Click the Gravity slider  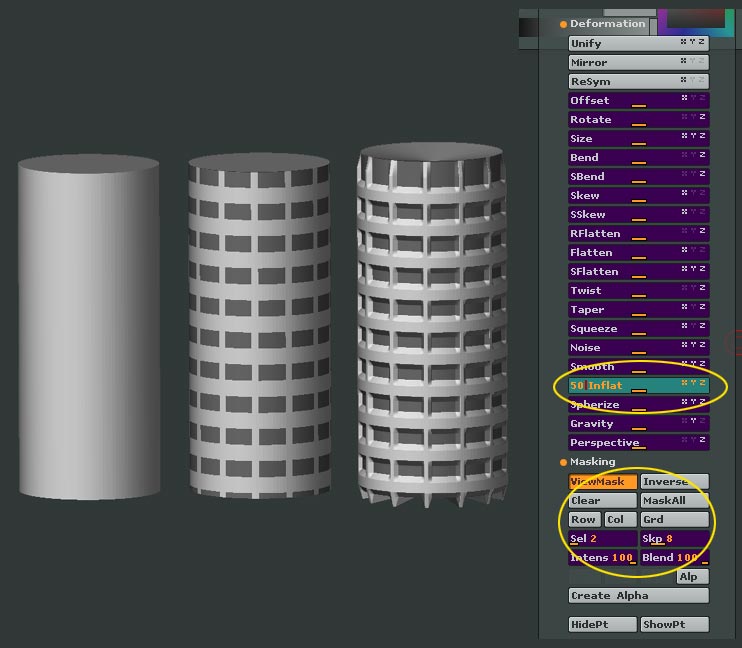tap(638, 423)
